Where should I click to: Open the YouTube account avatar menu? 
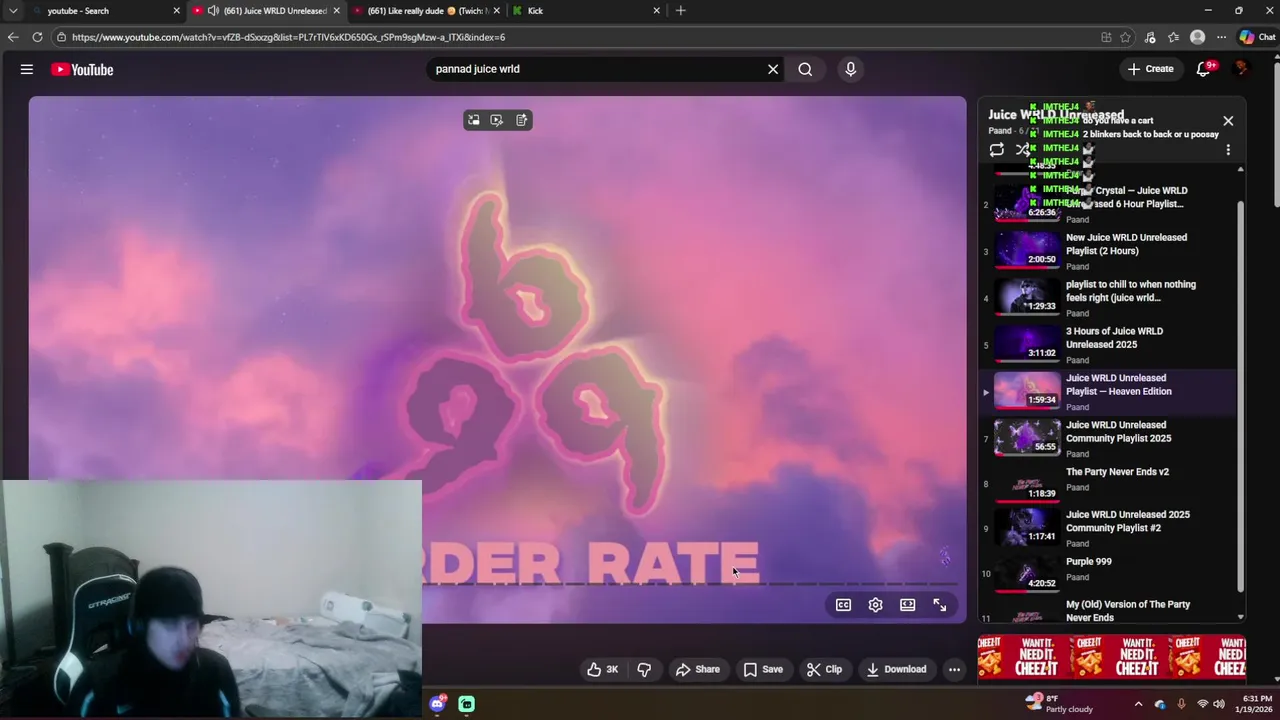tap(1242, 69)
